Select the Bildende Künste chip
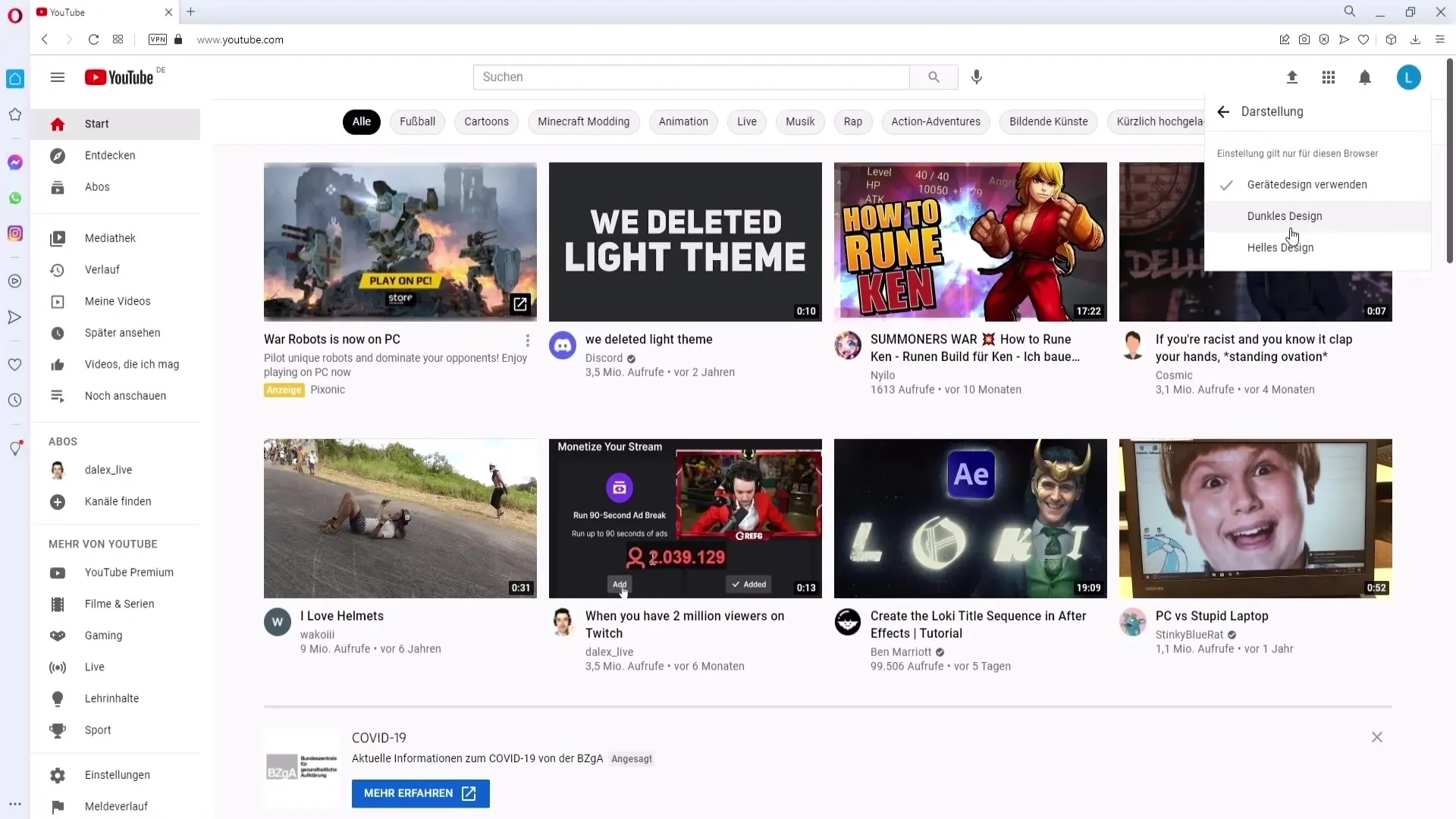1456x819 pixels. [x=1049, y=122]
